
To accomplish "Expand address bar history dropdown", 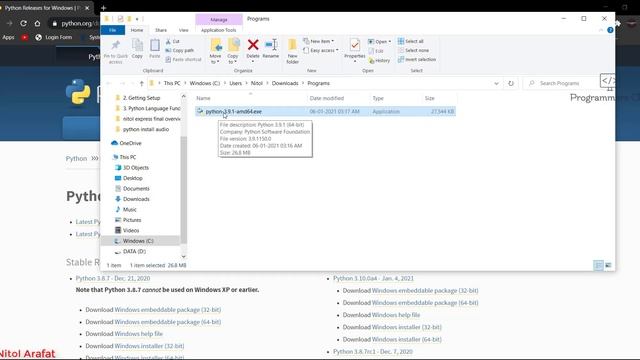I will click(496, 83).
